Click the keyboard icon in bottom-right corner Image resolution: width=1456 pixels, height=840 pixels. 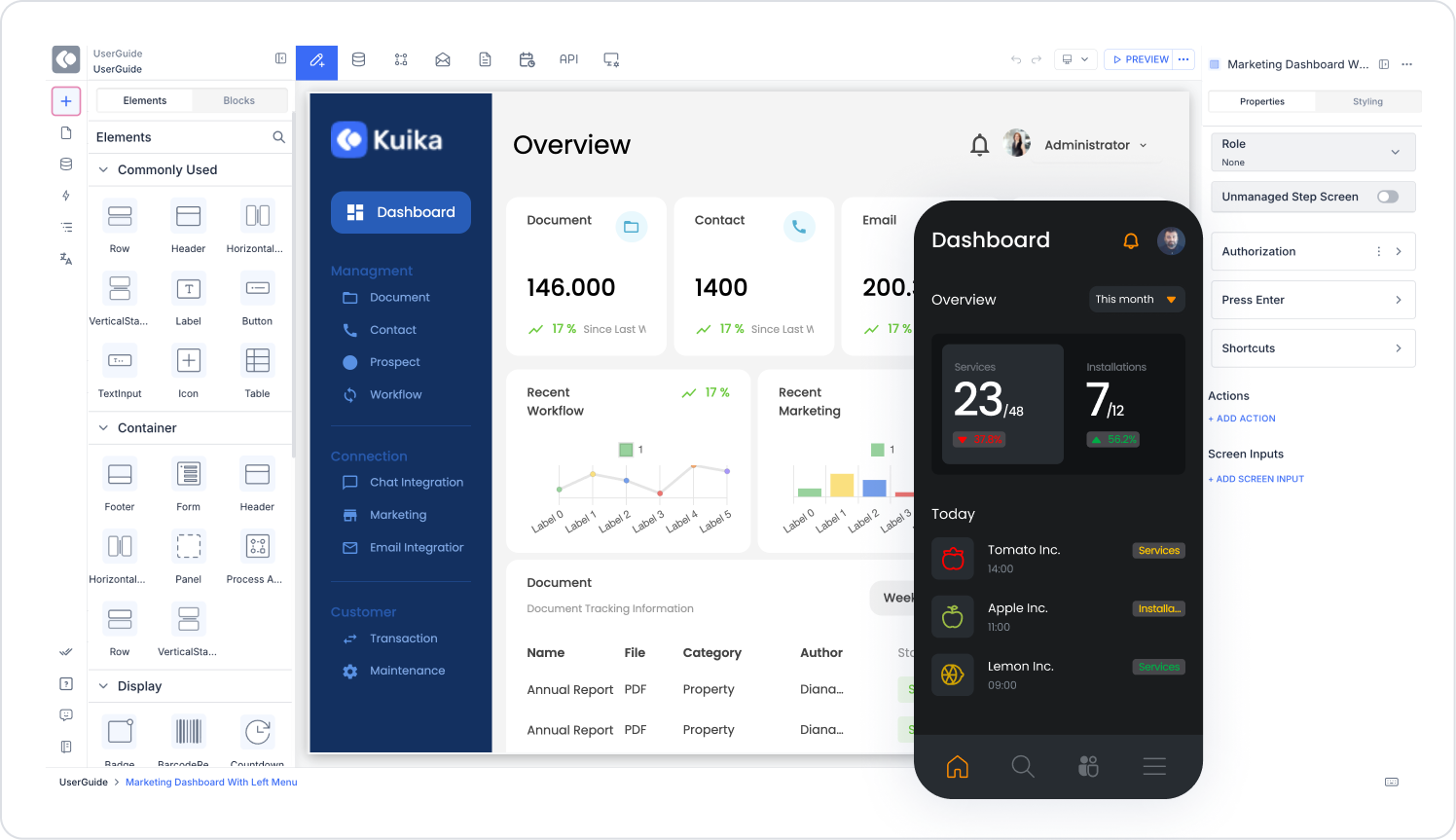tap(1392, 782)
